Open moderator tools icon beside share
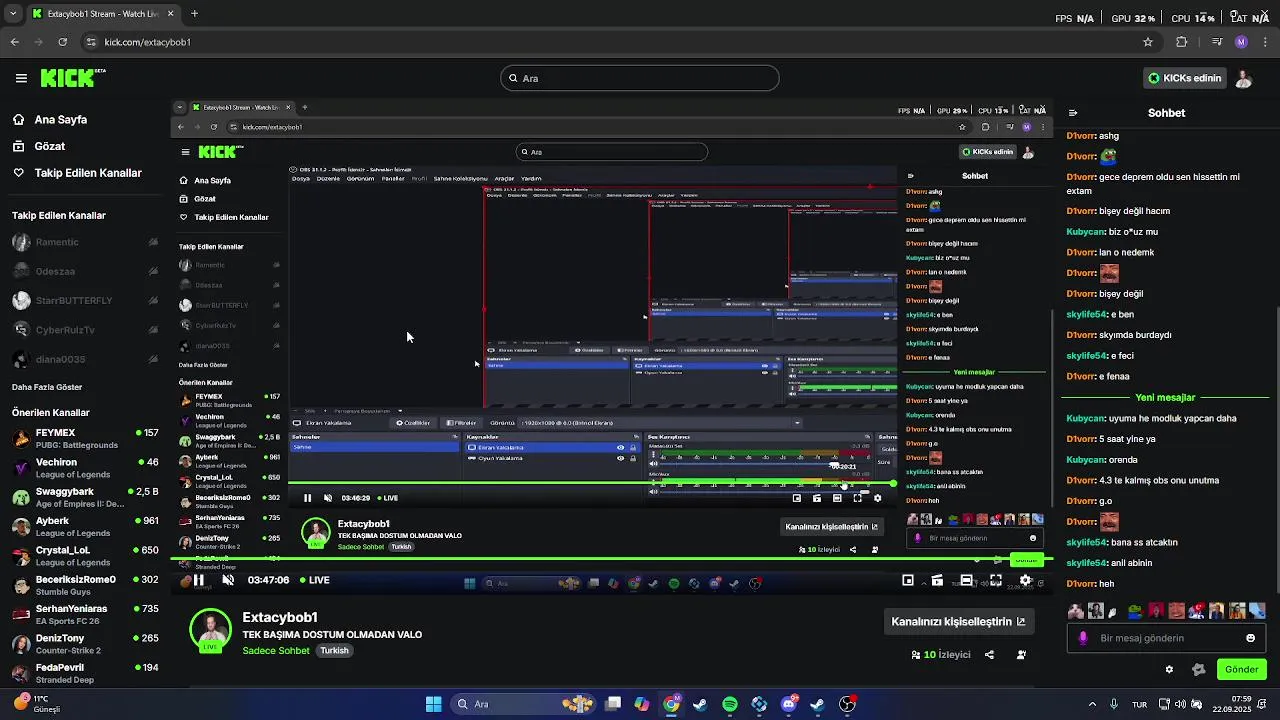The height and width of the screenshot is (720, 1280). [1021, 655]
